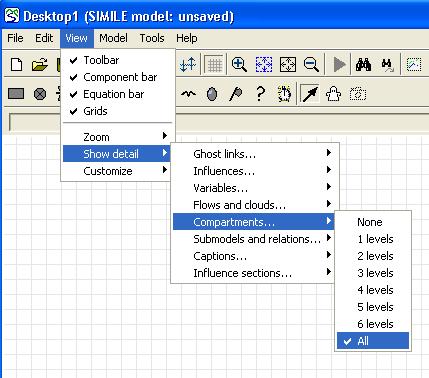The image size is (429, 378).
Task: Select the flag-shaped component tool
Action: [236, 94]
